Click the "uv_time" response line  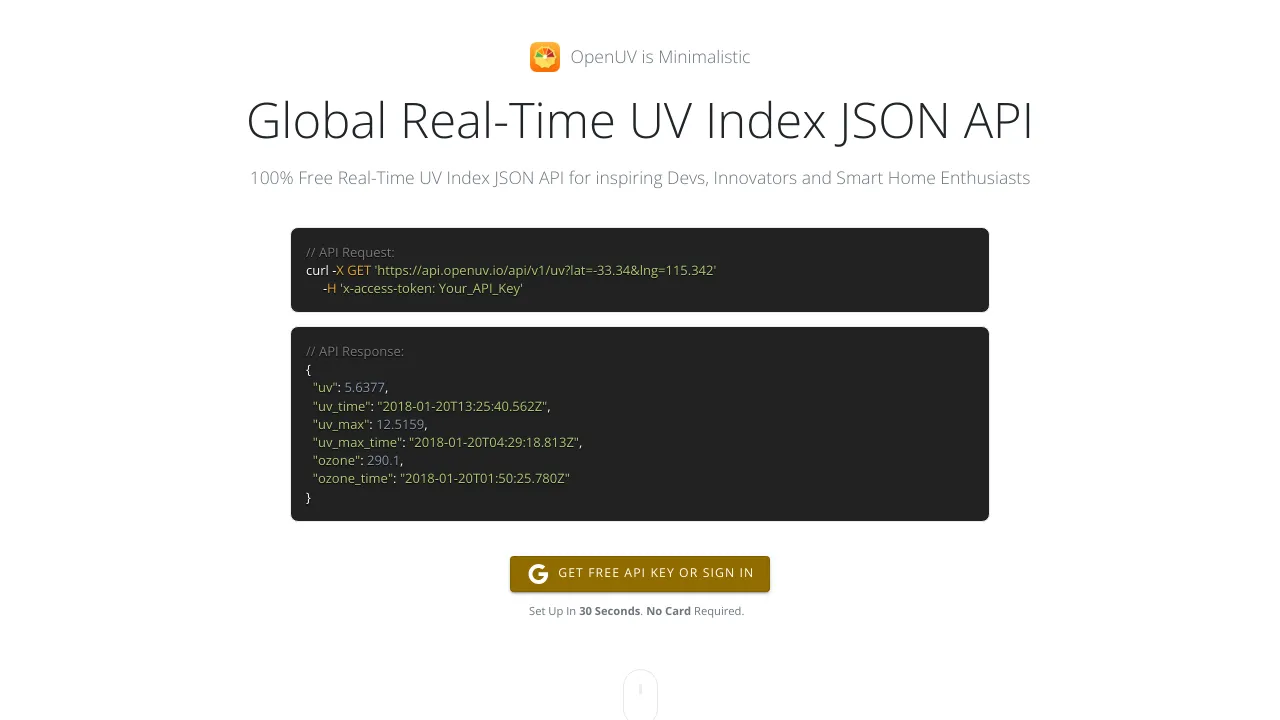(431, 406)
